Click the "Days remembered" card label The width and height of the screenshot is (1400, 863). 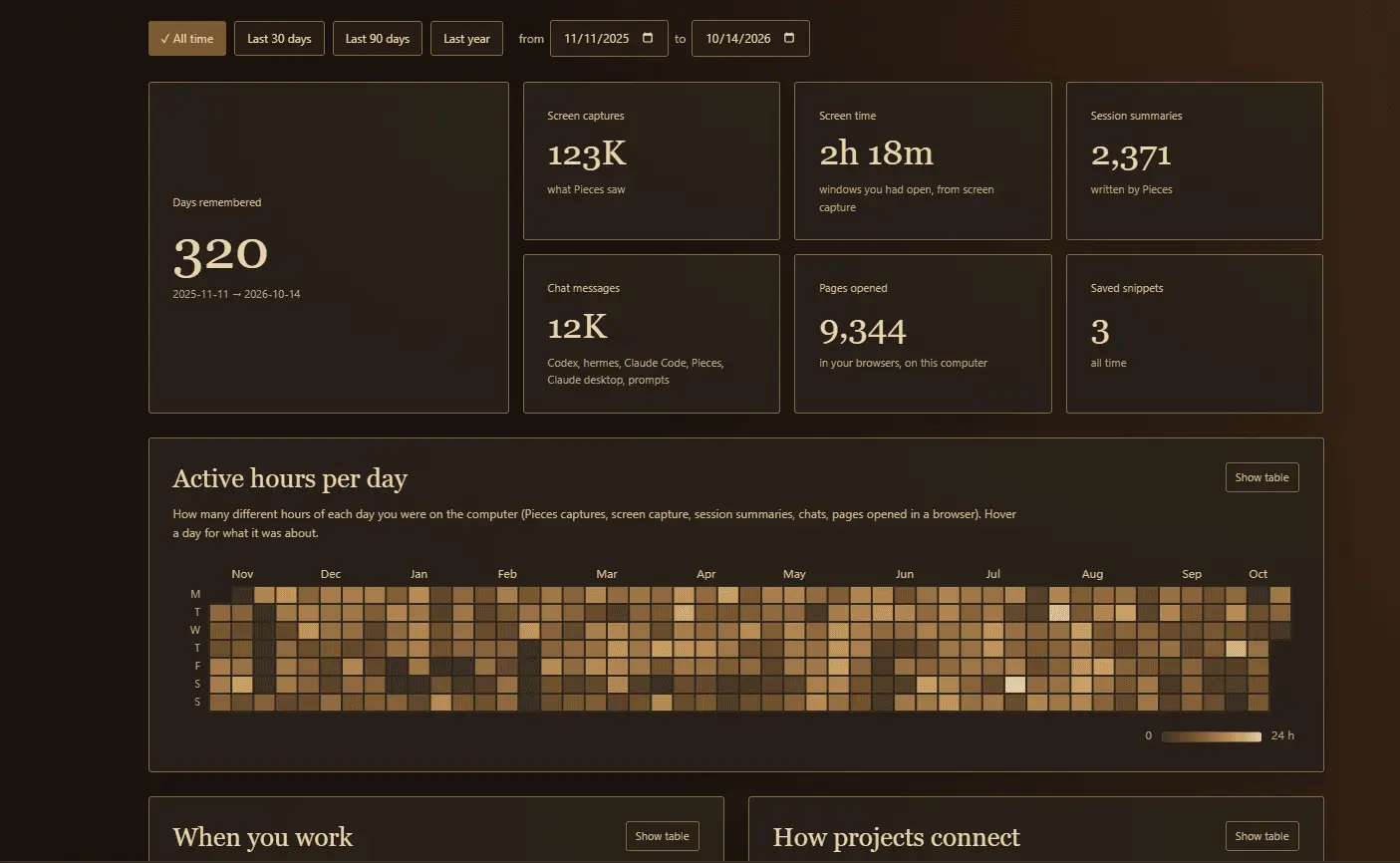[x=217, y=202]
